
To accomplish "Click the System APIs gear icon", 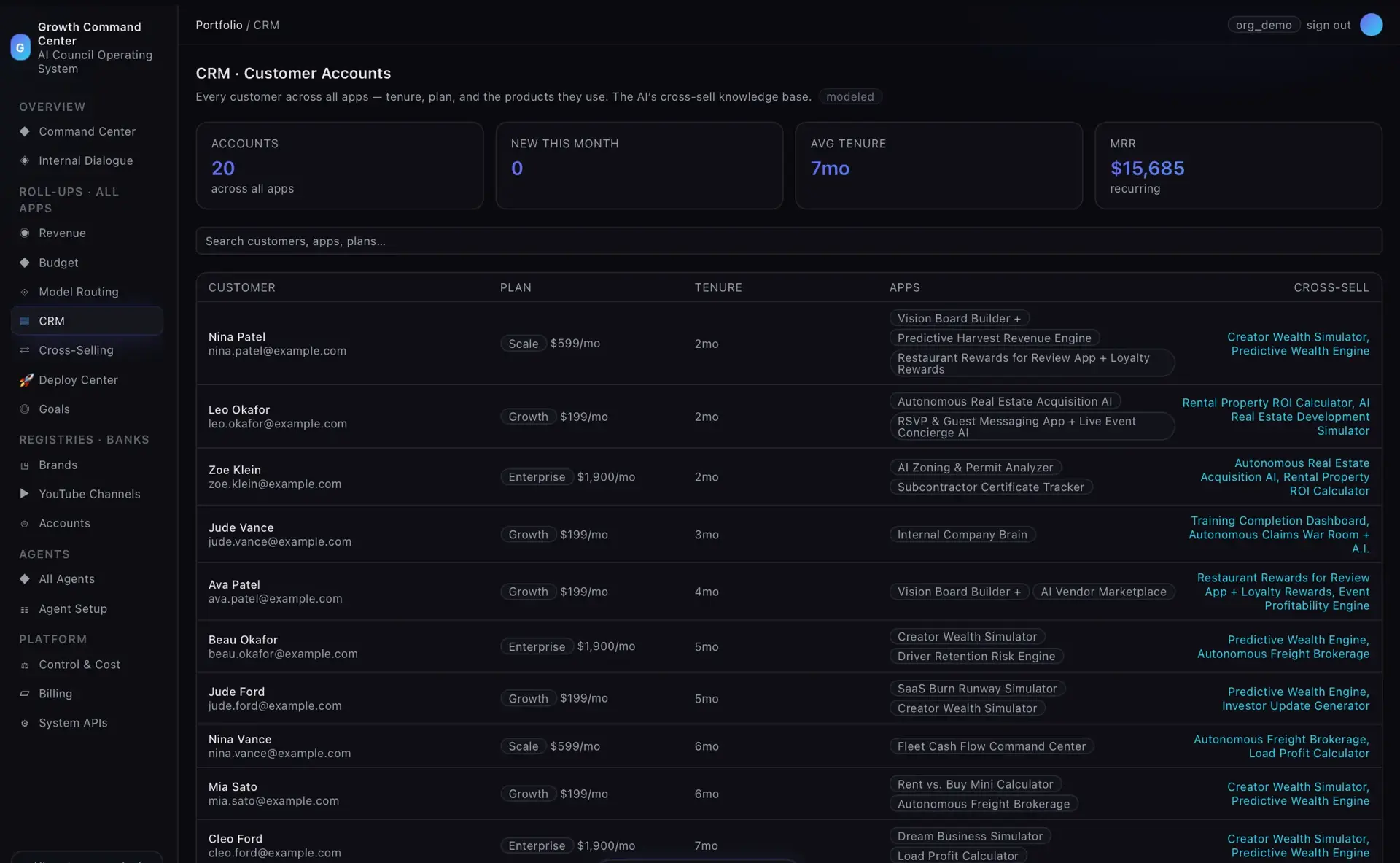I will 25,724.
